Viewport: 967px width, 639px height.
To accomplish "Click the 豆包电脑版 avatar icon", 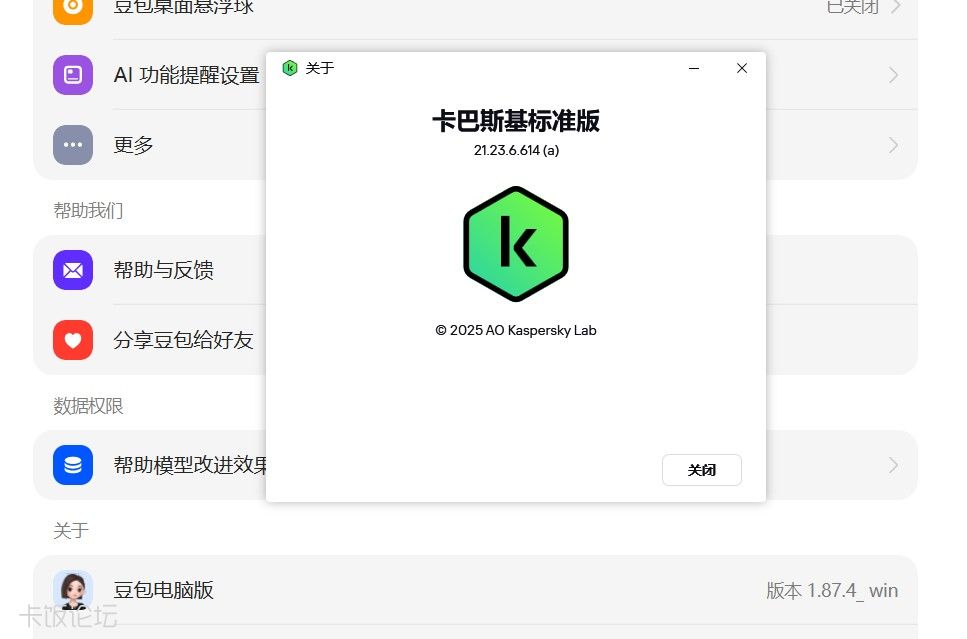I will tap(73, 590).
